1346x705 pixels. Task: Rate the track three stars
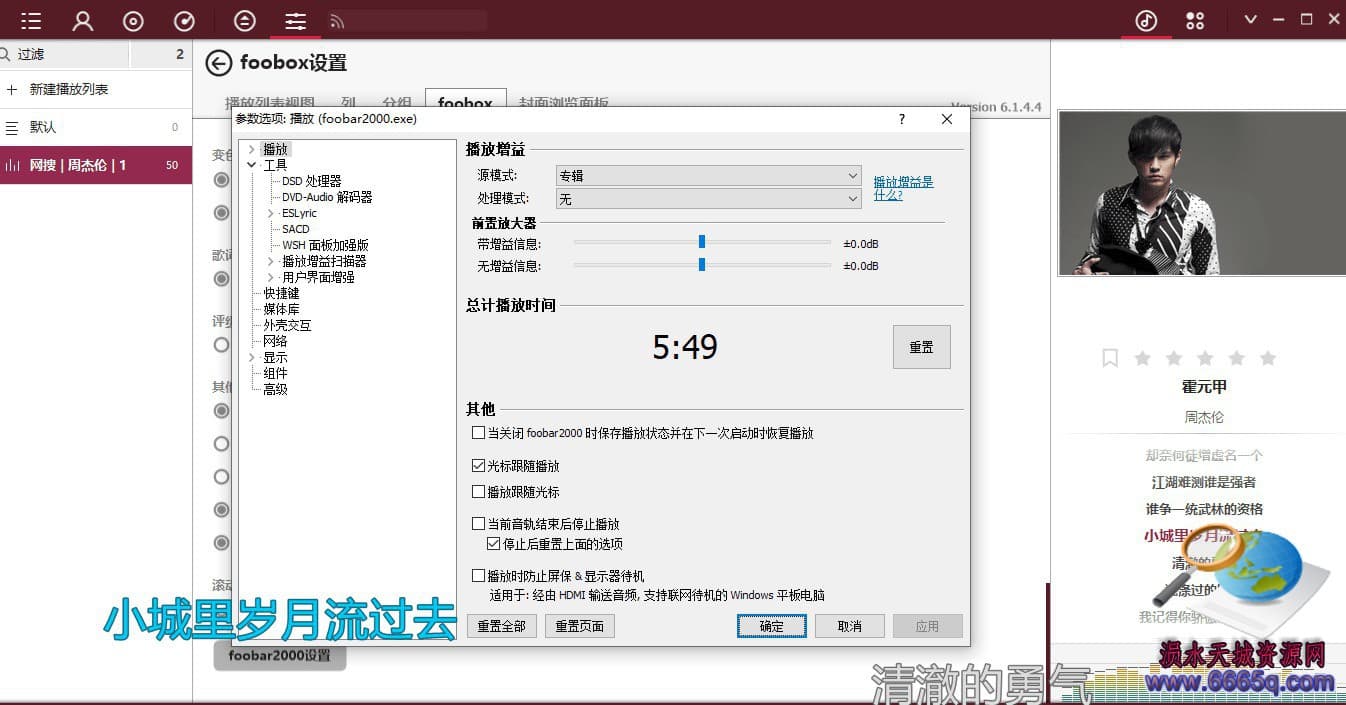[x=1205, y=357]
